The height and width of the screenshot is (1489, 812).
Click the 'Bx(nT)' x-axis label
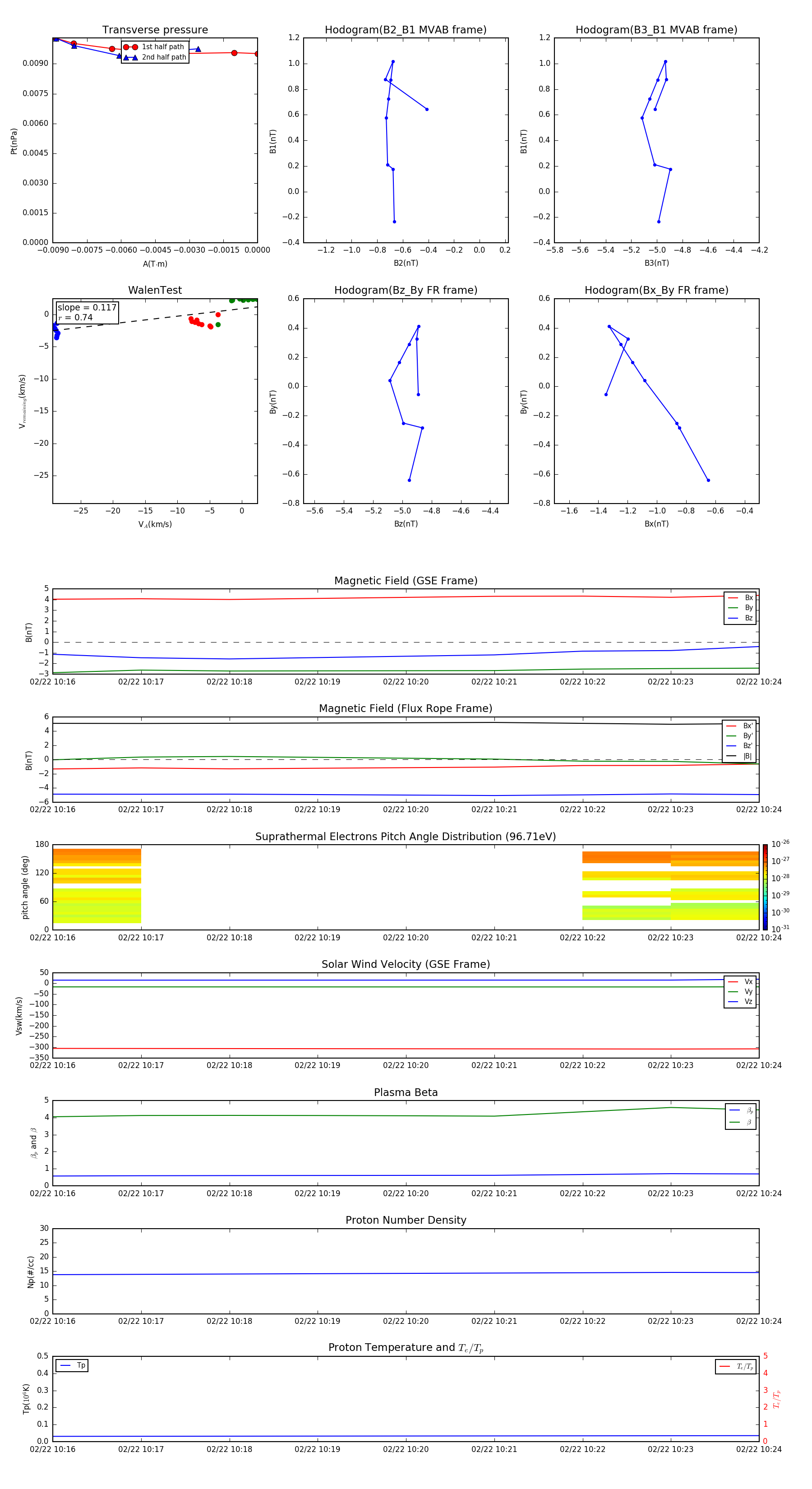656,524
